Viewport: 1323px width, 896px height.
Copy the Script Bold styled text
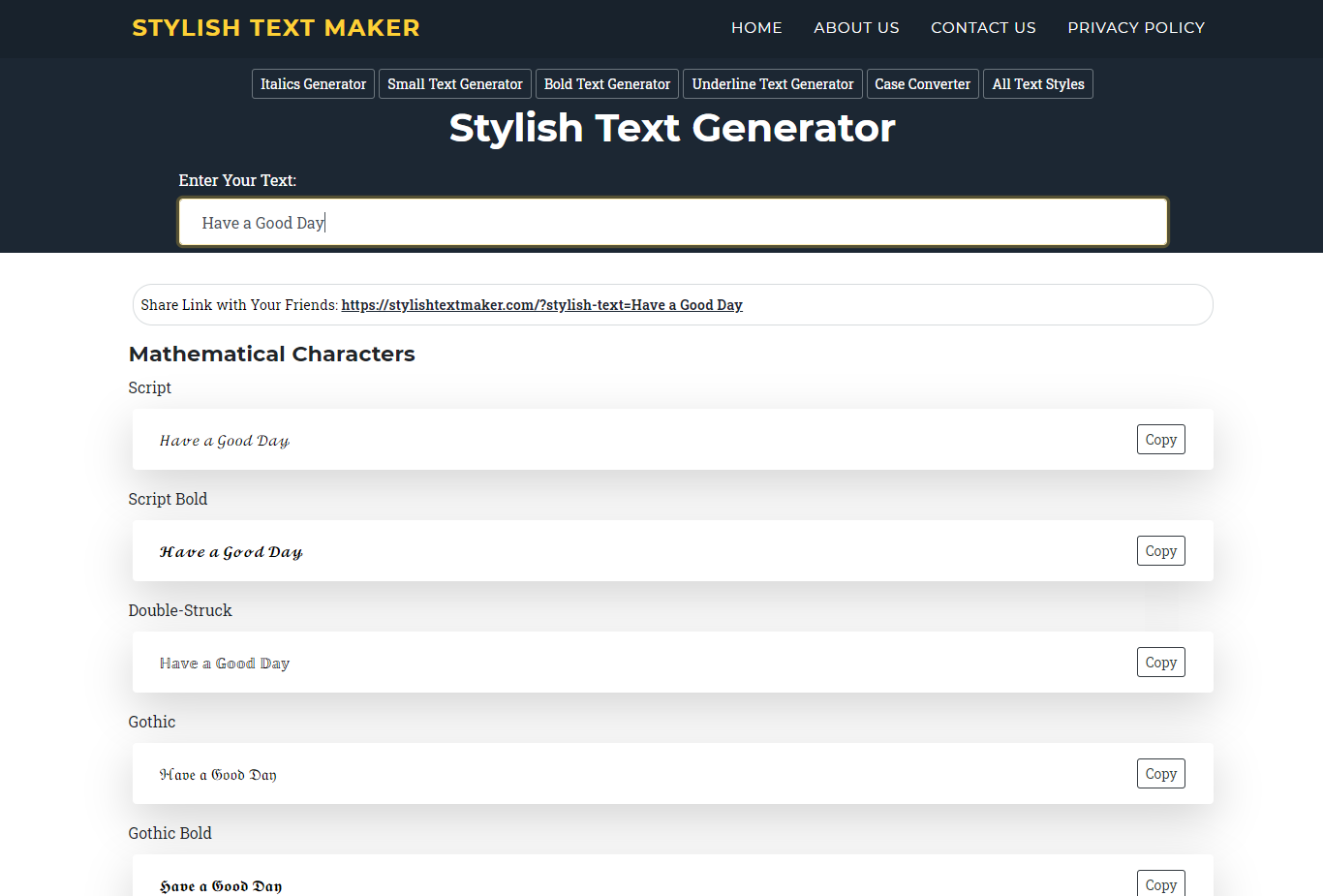(x=1160, y=550)
